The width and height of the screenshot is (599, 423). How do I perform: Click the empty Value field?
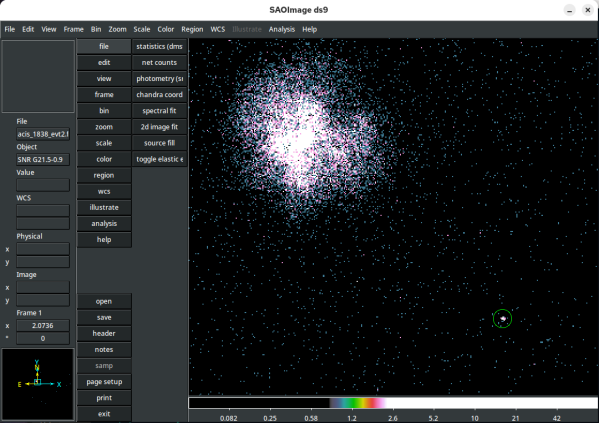coord(43,185)
